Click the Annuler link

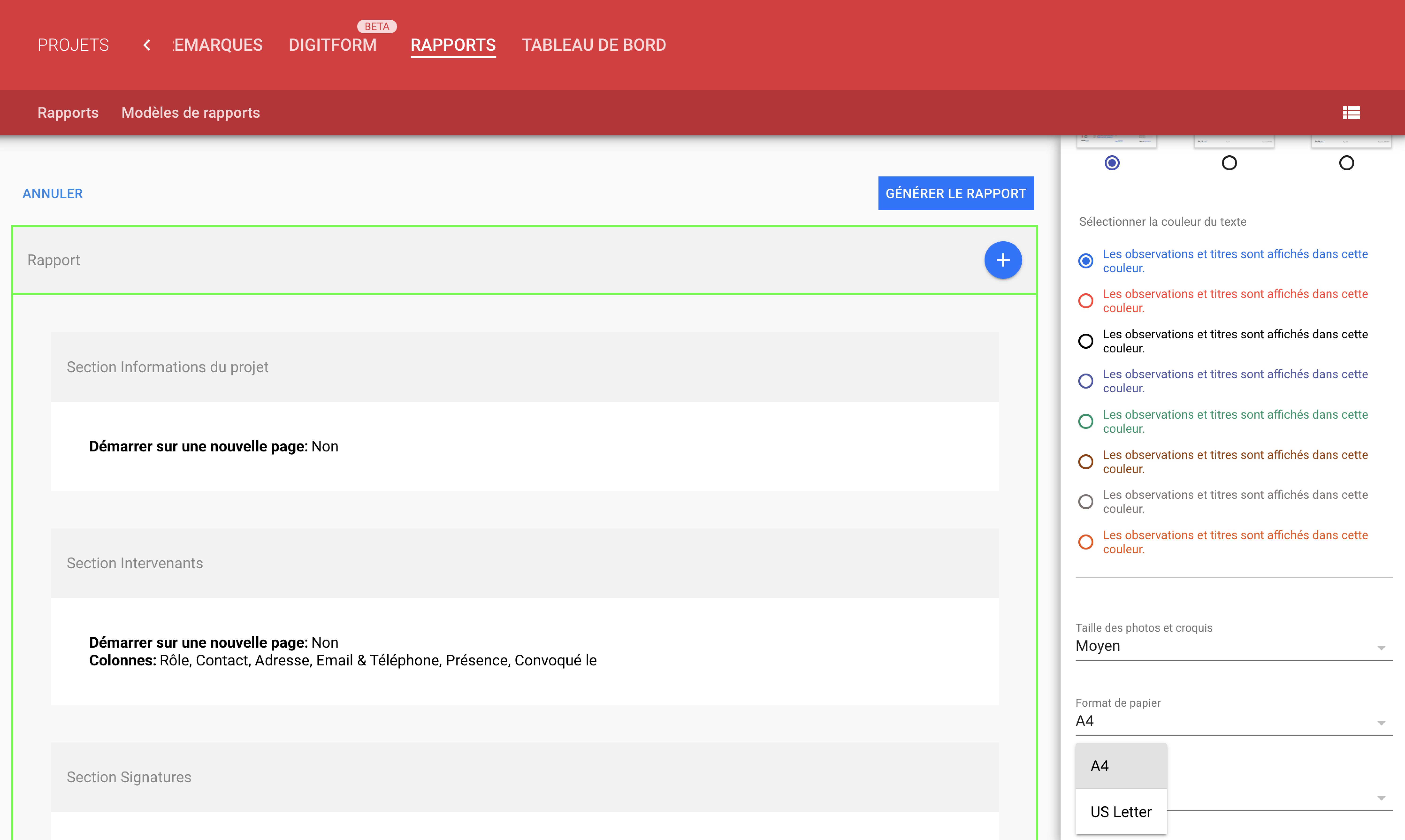(52, 194)
